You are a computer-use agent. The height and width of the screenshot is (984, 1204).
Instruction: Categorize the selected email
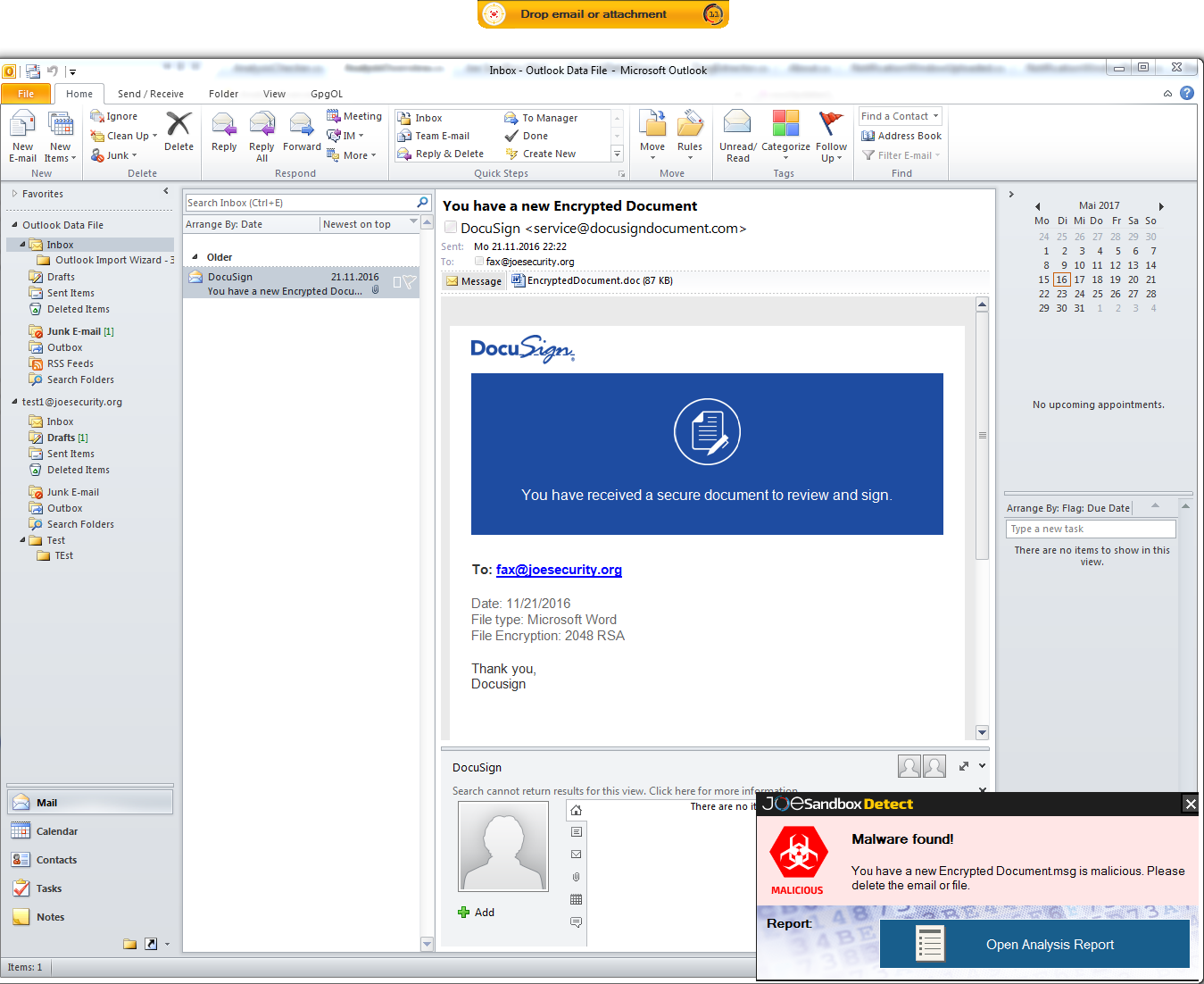pos(785,136)
